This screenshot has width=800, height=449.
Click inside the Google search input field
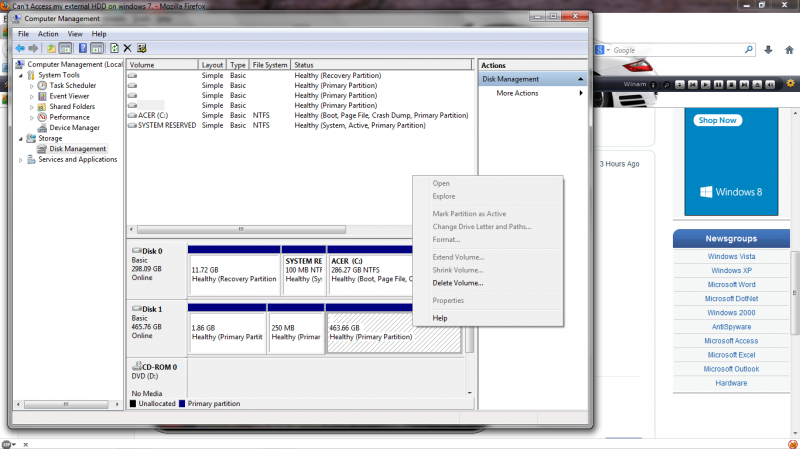pos(677,50)
